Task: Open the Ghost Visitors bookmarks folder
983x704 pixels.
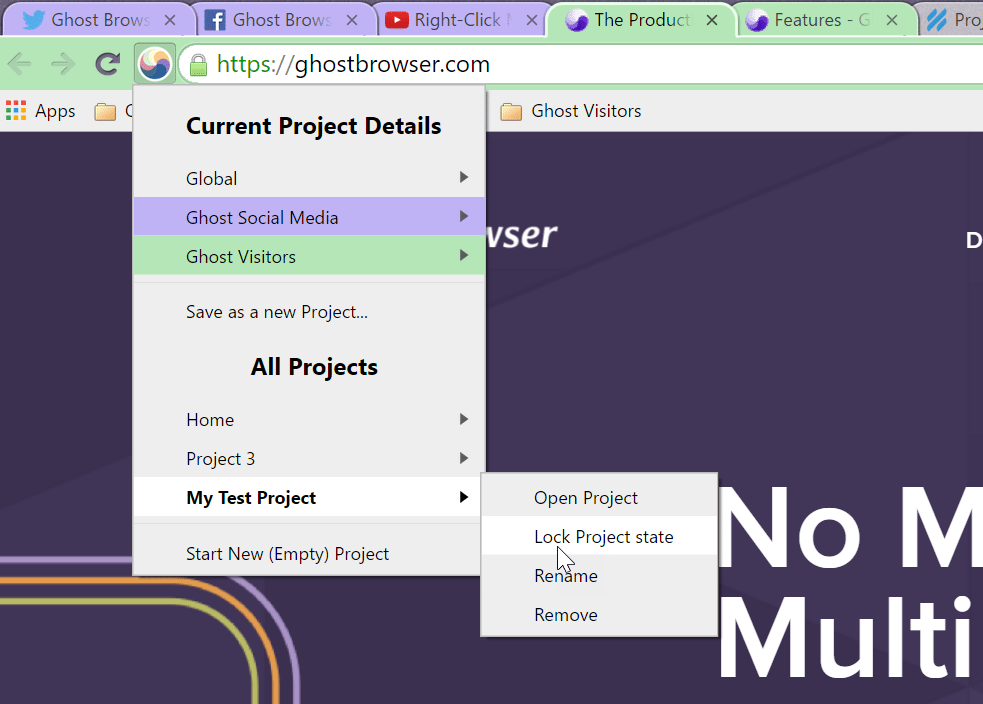Action: pos(570,111)
